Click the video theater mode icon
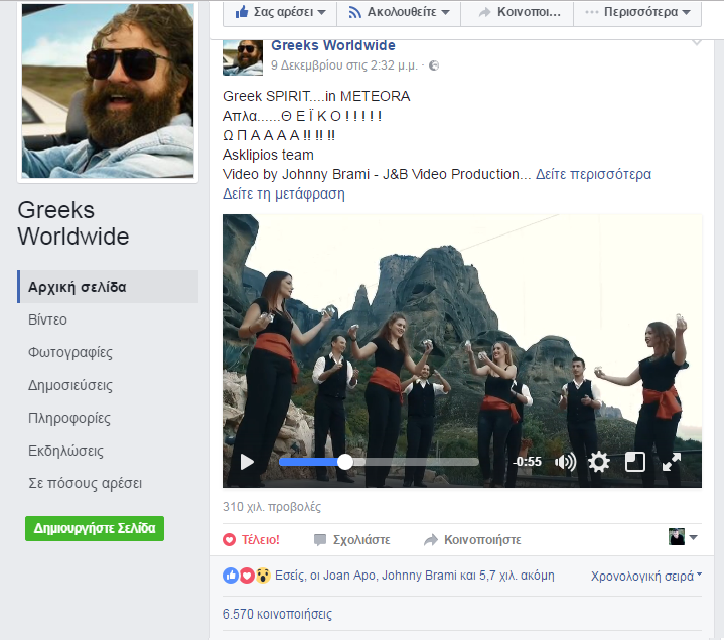Image resolution: width=724 pixels, height=640 pixels. [635, 462]
